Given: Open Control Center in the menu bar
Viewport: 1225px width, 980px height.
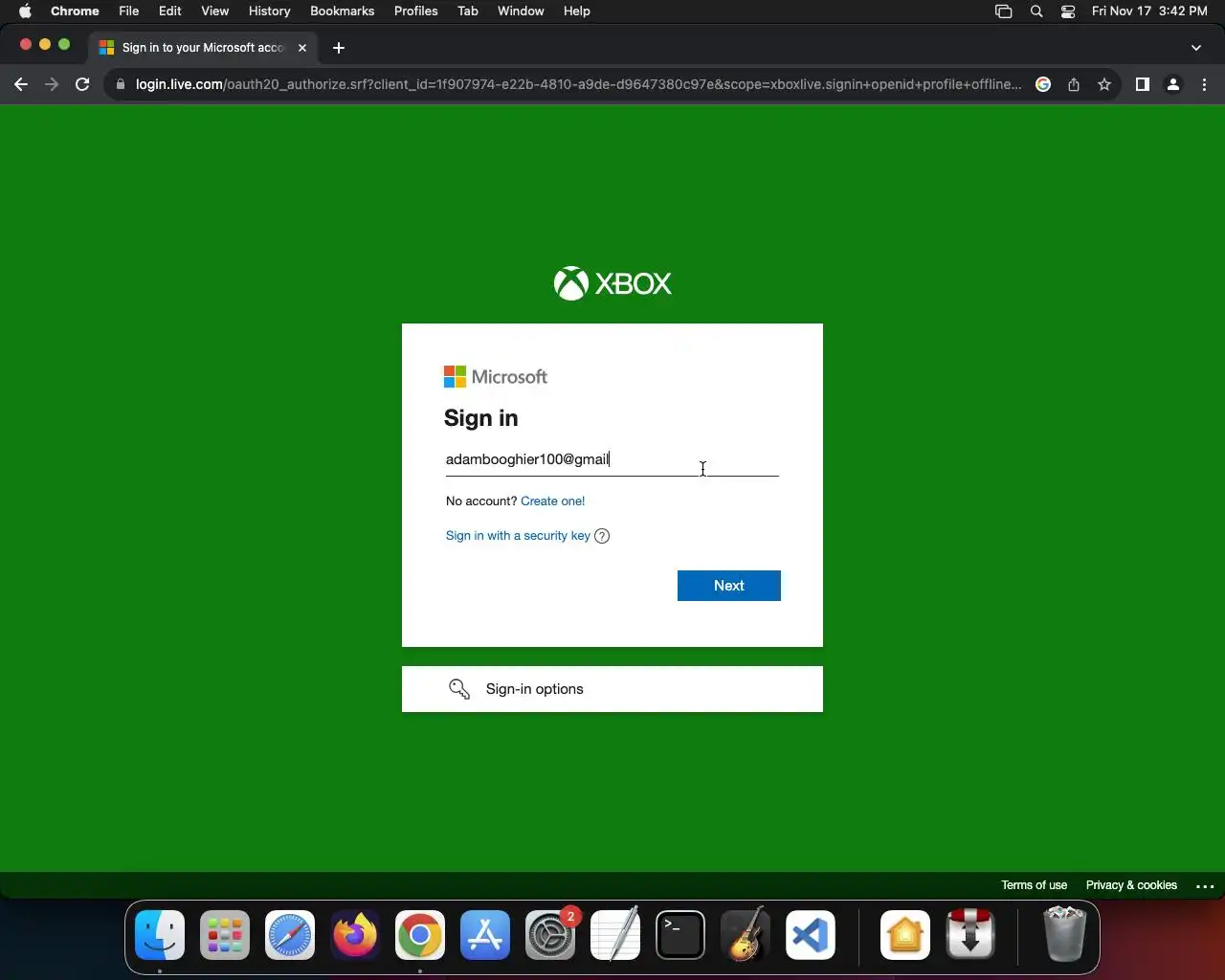Looking at the screenshot, I should [1068, 11].
